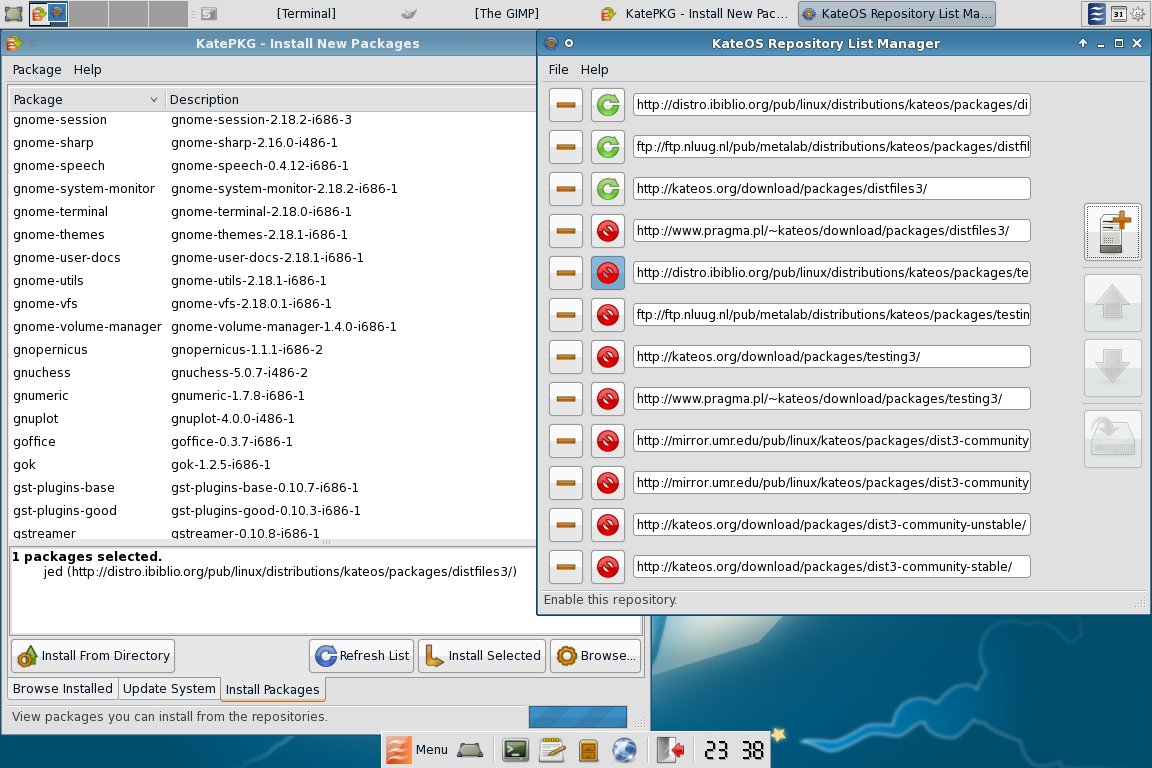Click the dist3-community-stable URL field

tap(832, 567)
